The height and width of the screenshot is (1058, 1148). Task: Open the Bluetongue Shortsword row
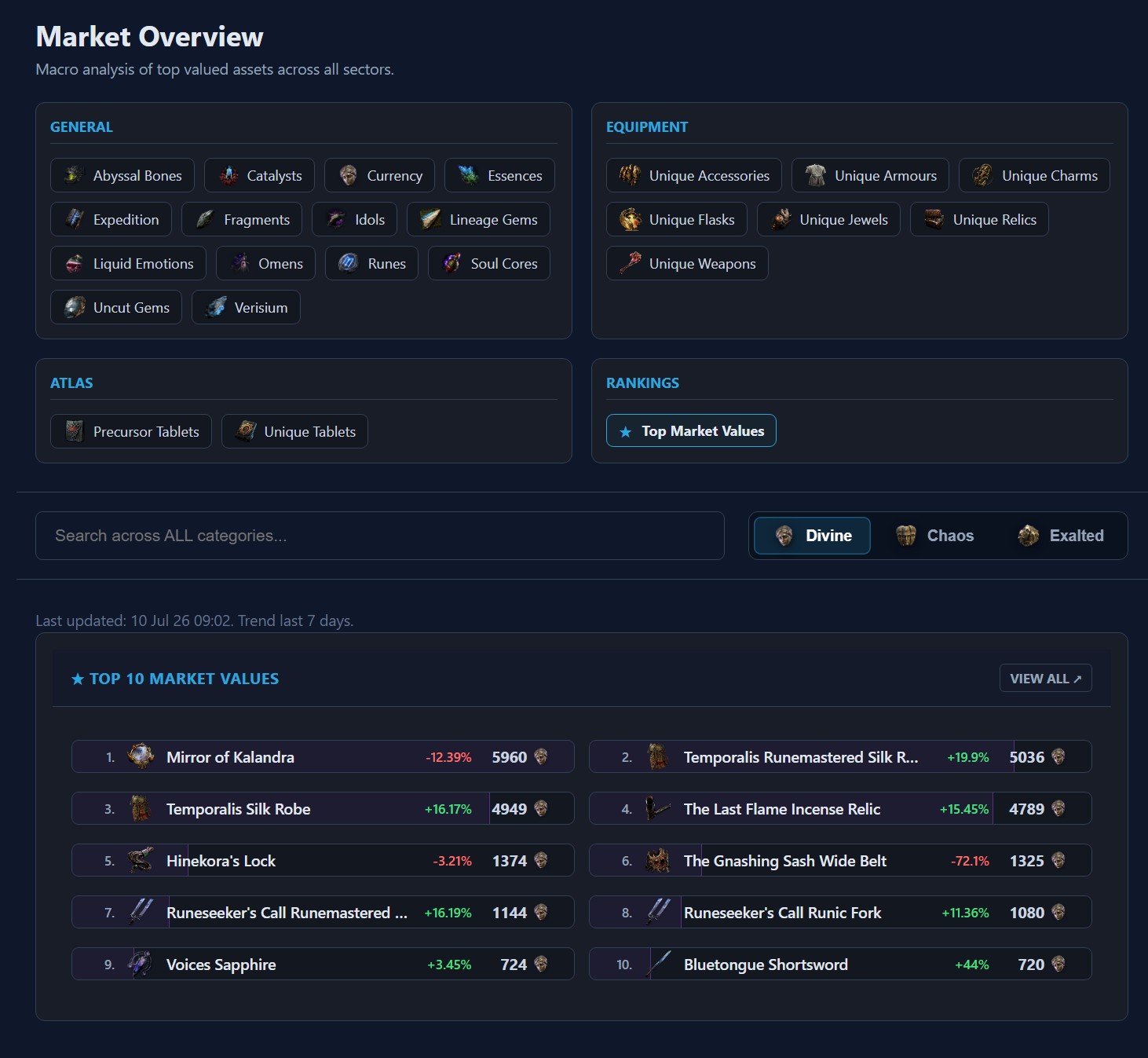(840, 964)
